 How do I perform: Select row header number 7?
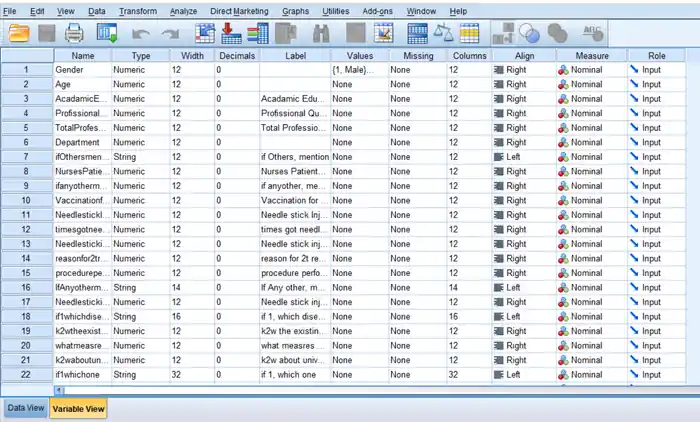pyautogui.click(x=26, y=157)
